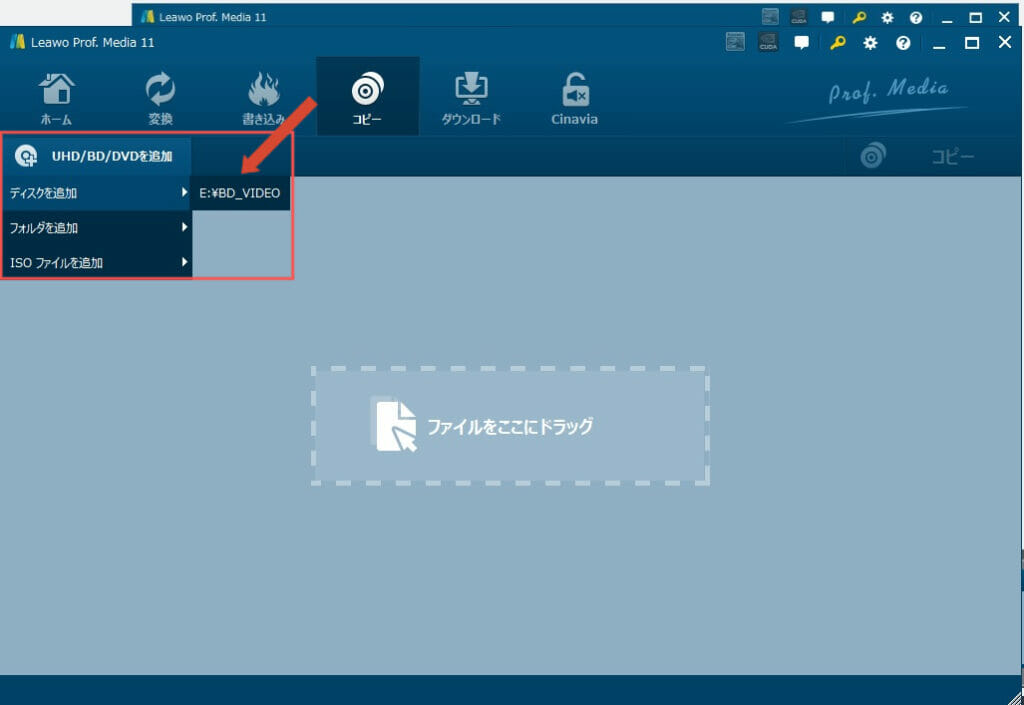Screen dimensions: 1024x705
Task: Click the CUDA icon in the back Leawo window
Action: (x=799, y=17)
